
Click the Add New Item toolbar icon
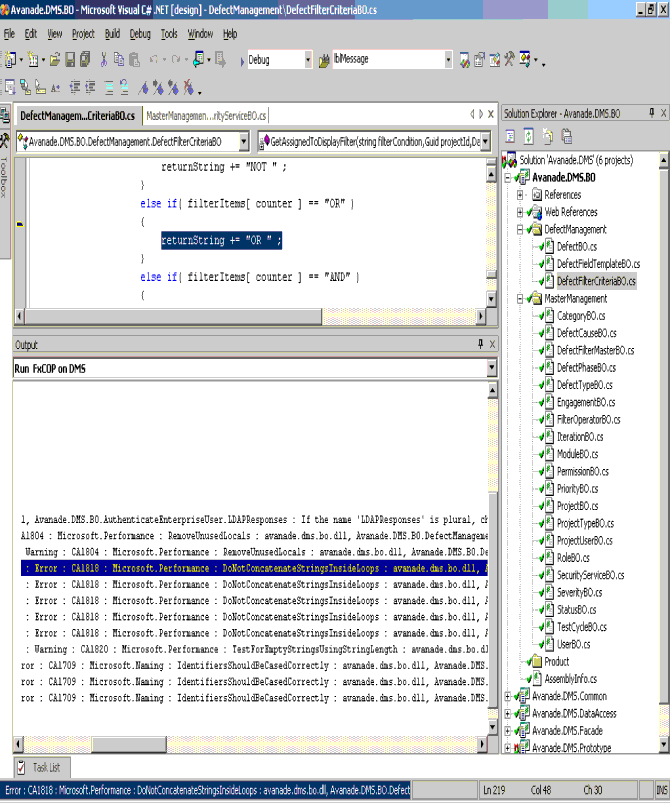pos(33,60)
